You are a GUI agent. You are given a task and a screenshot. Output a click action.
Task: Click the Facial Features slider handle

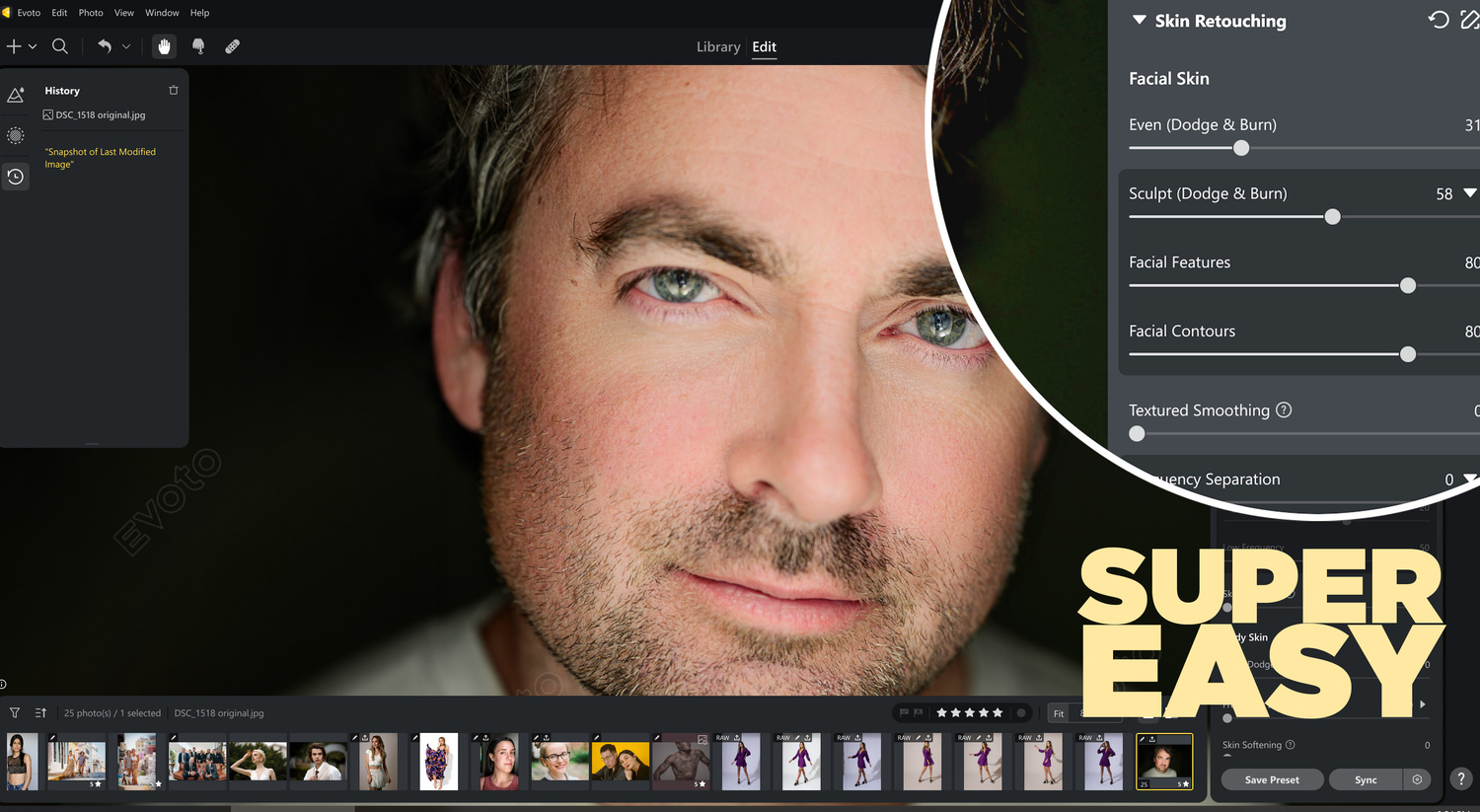1408,285
